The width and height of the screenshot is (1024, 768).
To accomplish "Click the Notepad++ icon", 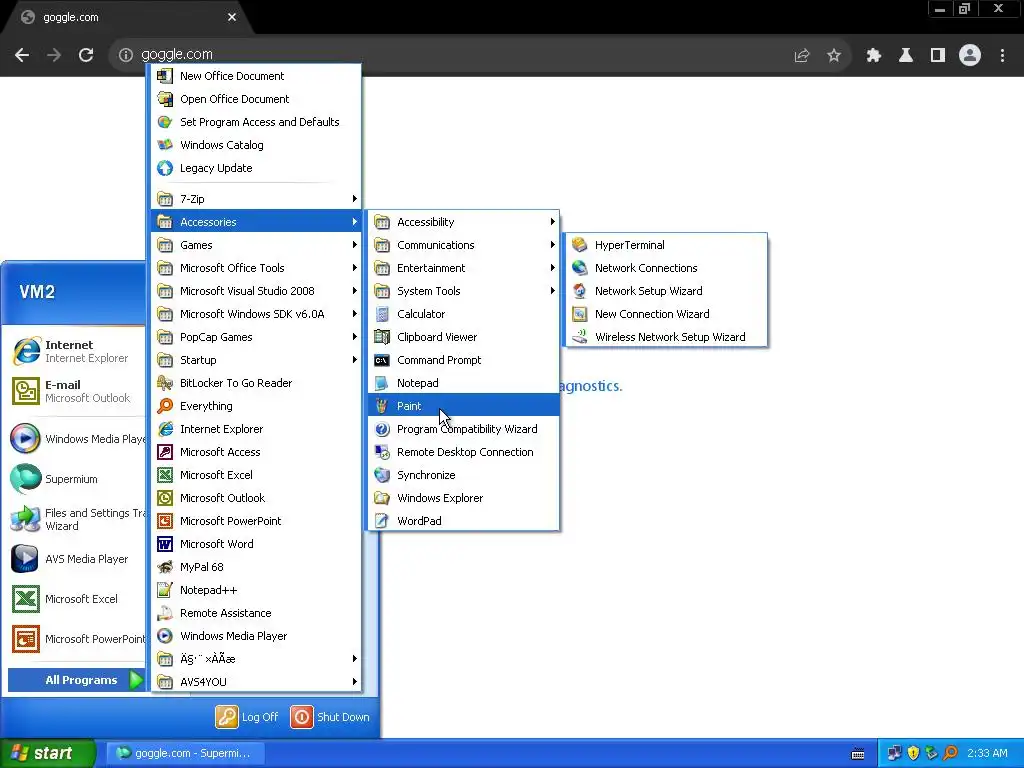I will (x=165, y=590).
